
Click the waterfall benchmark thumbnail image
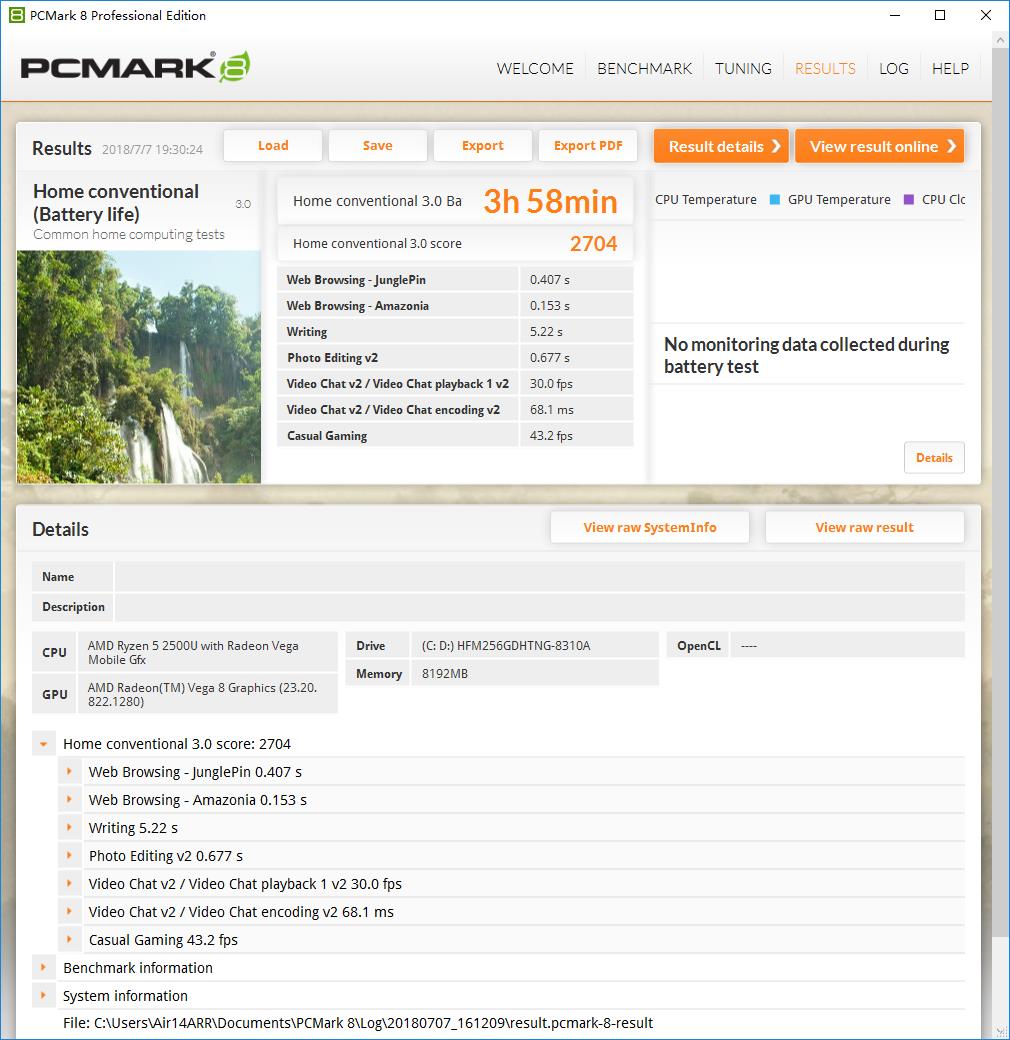pyautogui.click(x=139, y=367)
